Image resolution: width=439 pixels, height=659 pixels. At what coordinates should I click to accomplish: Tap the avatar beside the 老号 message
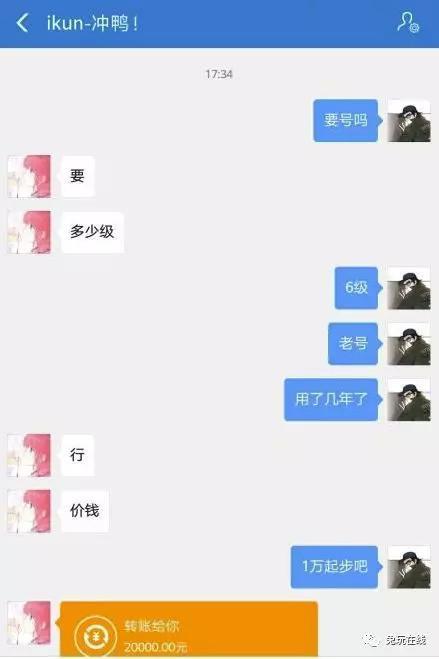(x=409, y=344)
